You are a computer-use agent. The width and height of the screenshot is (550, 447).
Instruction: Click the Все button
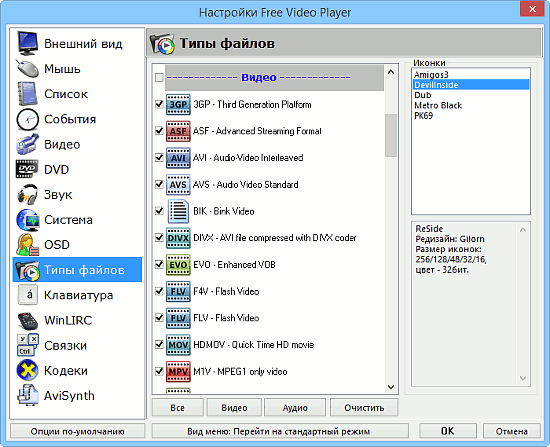tap(177, 408)
